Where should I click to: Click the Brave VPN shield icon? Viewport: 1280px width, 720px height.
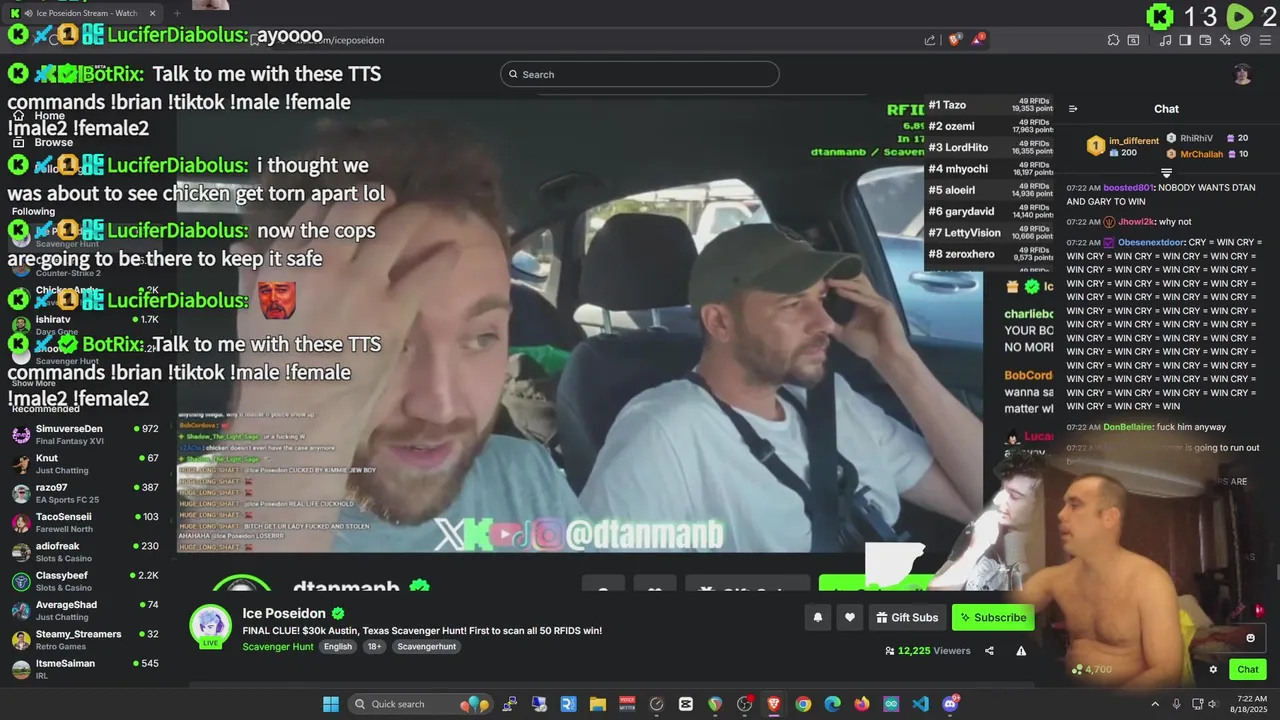pos(1245,40)
